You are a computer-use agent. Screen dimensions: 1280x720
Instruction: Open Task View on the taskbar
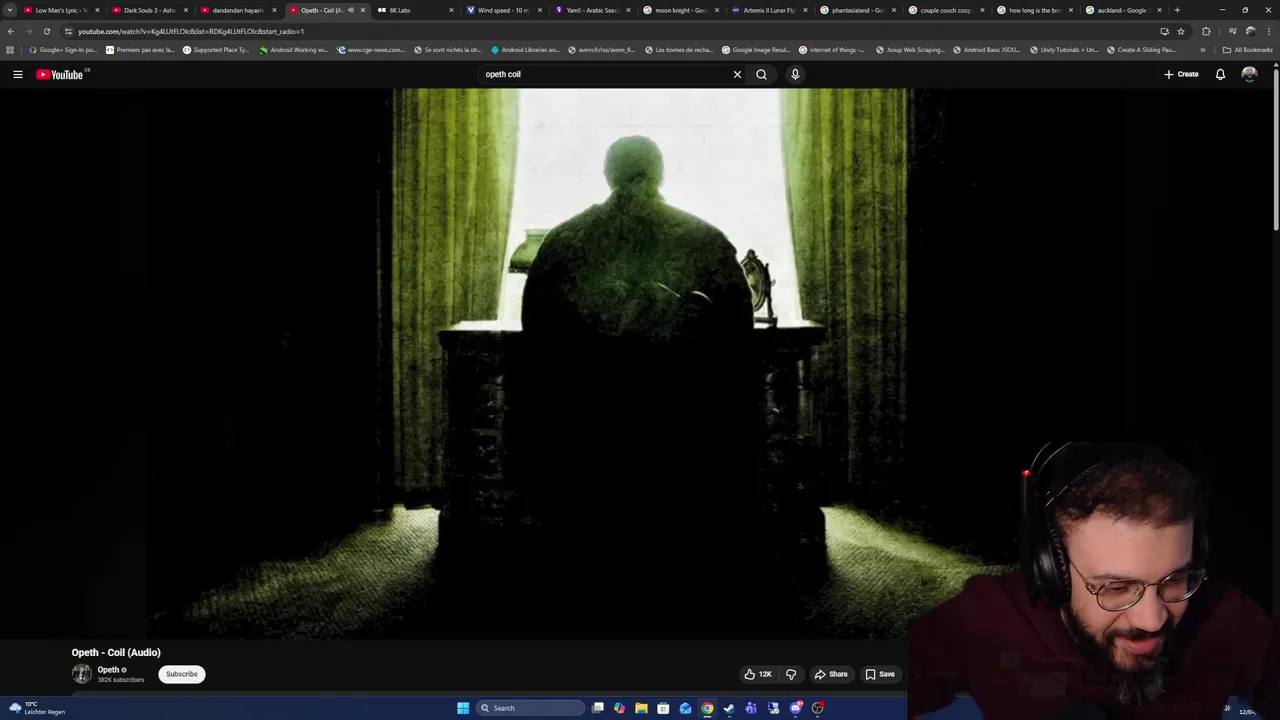tap(598, 708)
